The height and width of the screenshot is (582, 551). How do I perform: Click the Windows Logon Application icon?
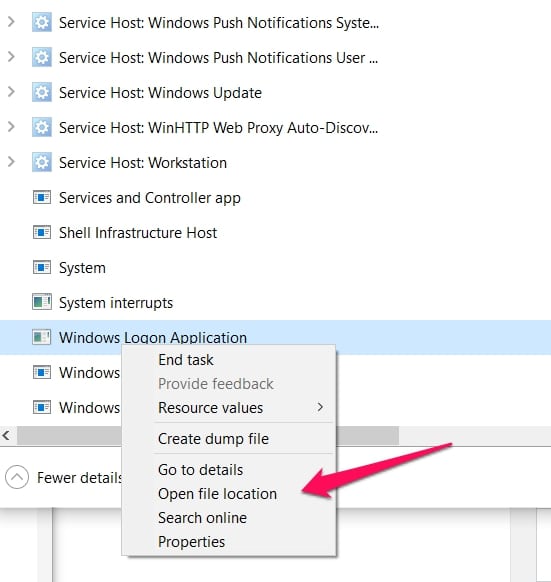tap(42, 337)
